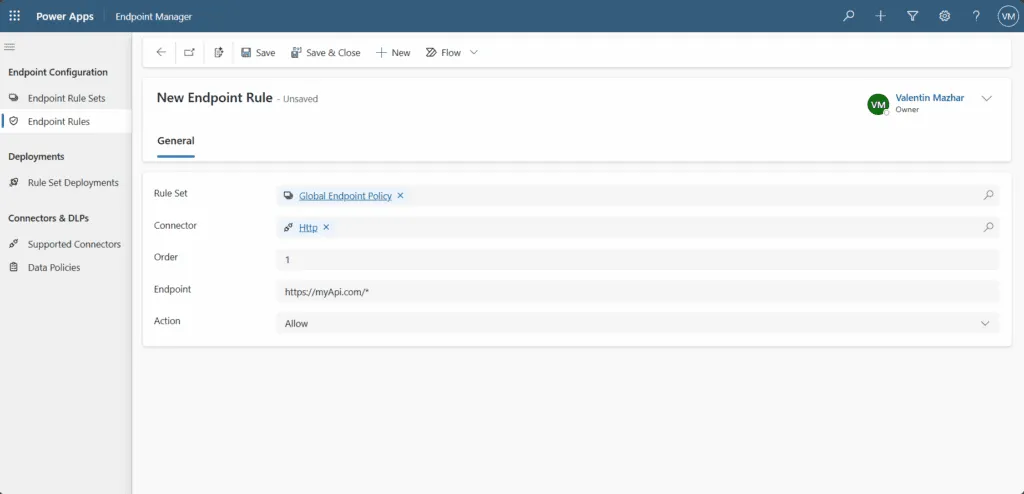Screen dimensions: 1024x494
Task: Click the Supported Connectors plug icon
Action: [x=14, y=244]
